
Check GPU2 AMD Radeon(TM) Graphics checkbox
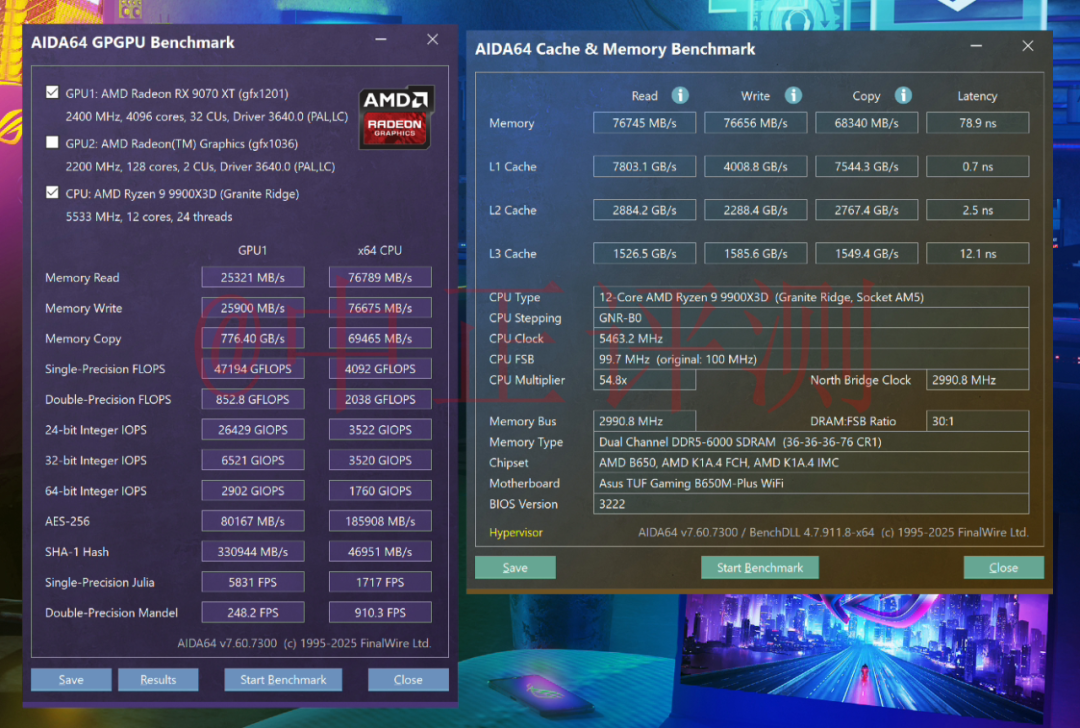pos(52,143)
